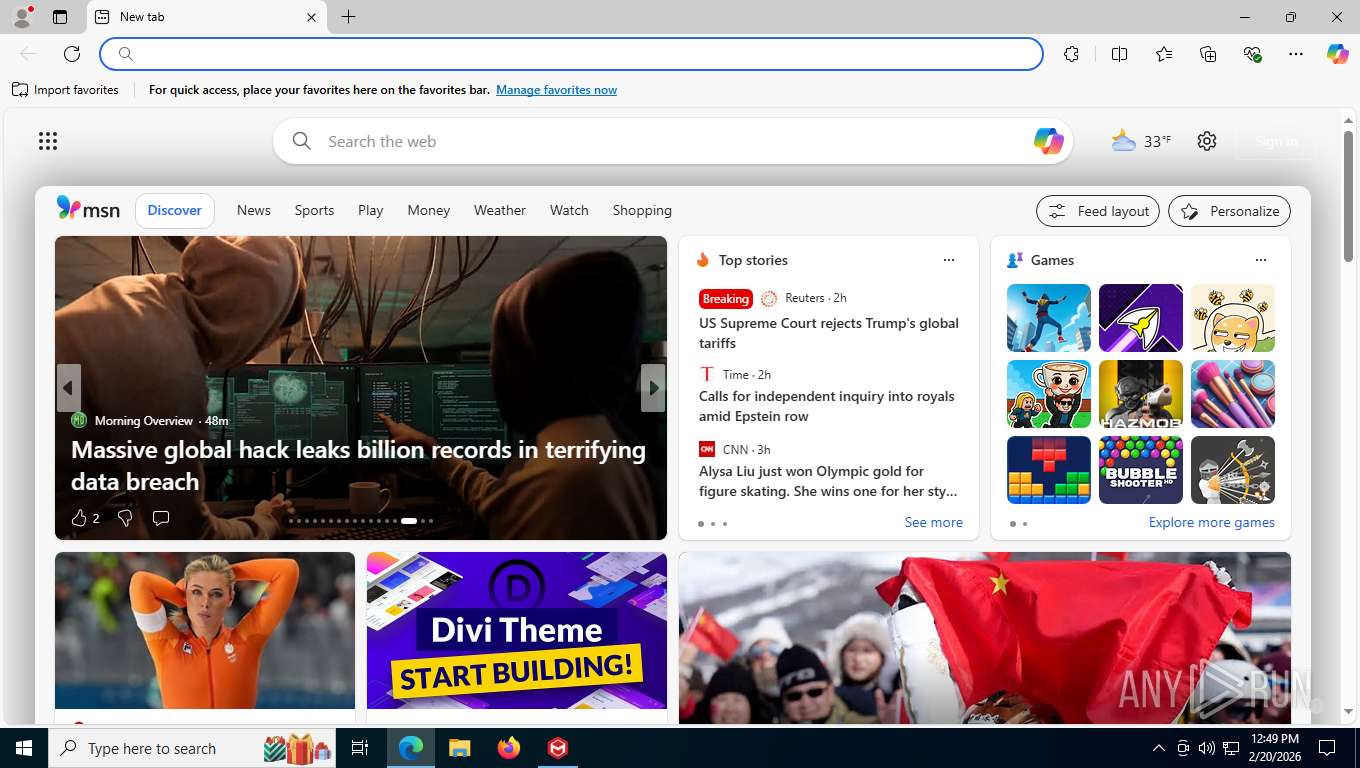The width and height of the screenshot is (1360, 768).
Task: Dislike the data breach story
Action: coord(125,518)
